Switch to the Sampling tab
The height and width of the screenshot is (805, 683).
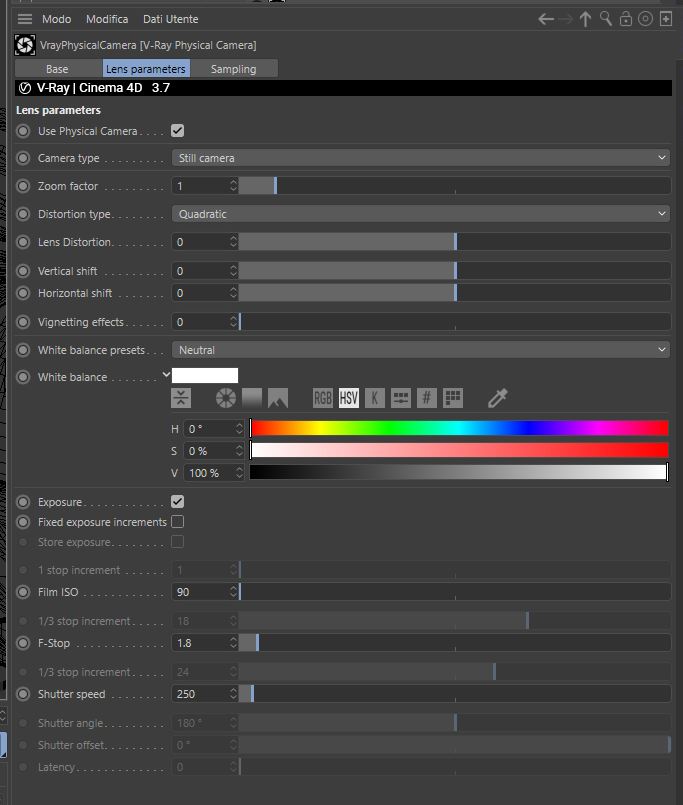point(234,69)
